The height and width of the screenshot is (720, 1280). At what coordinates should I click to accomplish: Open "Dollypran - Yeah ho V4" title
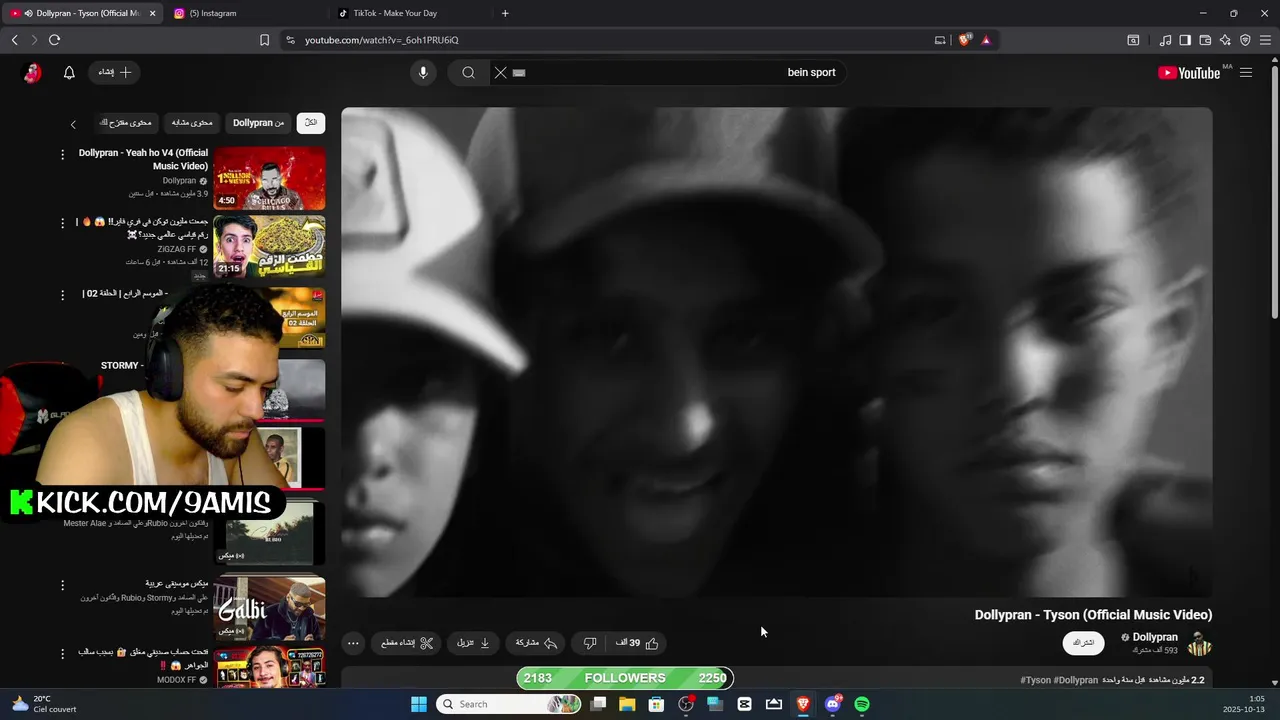pos(144,159)
